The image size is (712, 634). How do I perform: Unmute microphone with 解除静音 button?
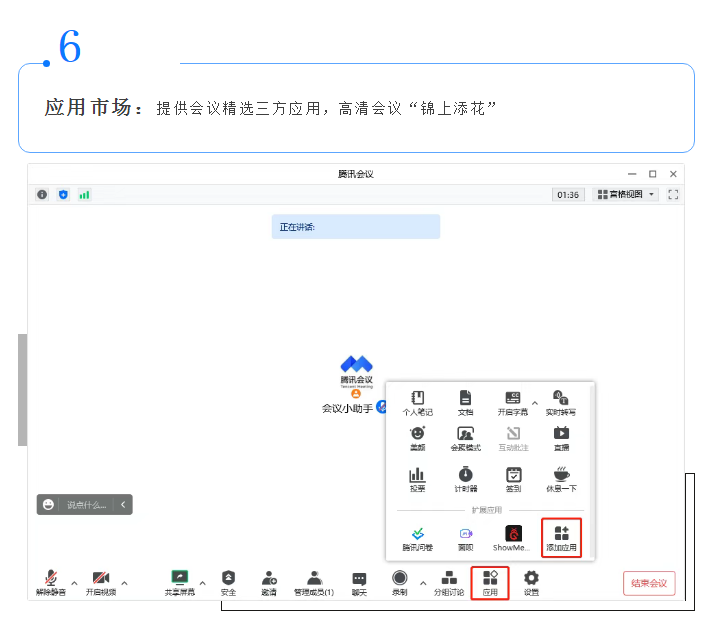[x=50, y=582]
